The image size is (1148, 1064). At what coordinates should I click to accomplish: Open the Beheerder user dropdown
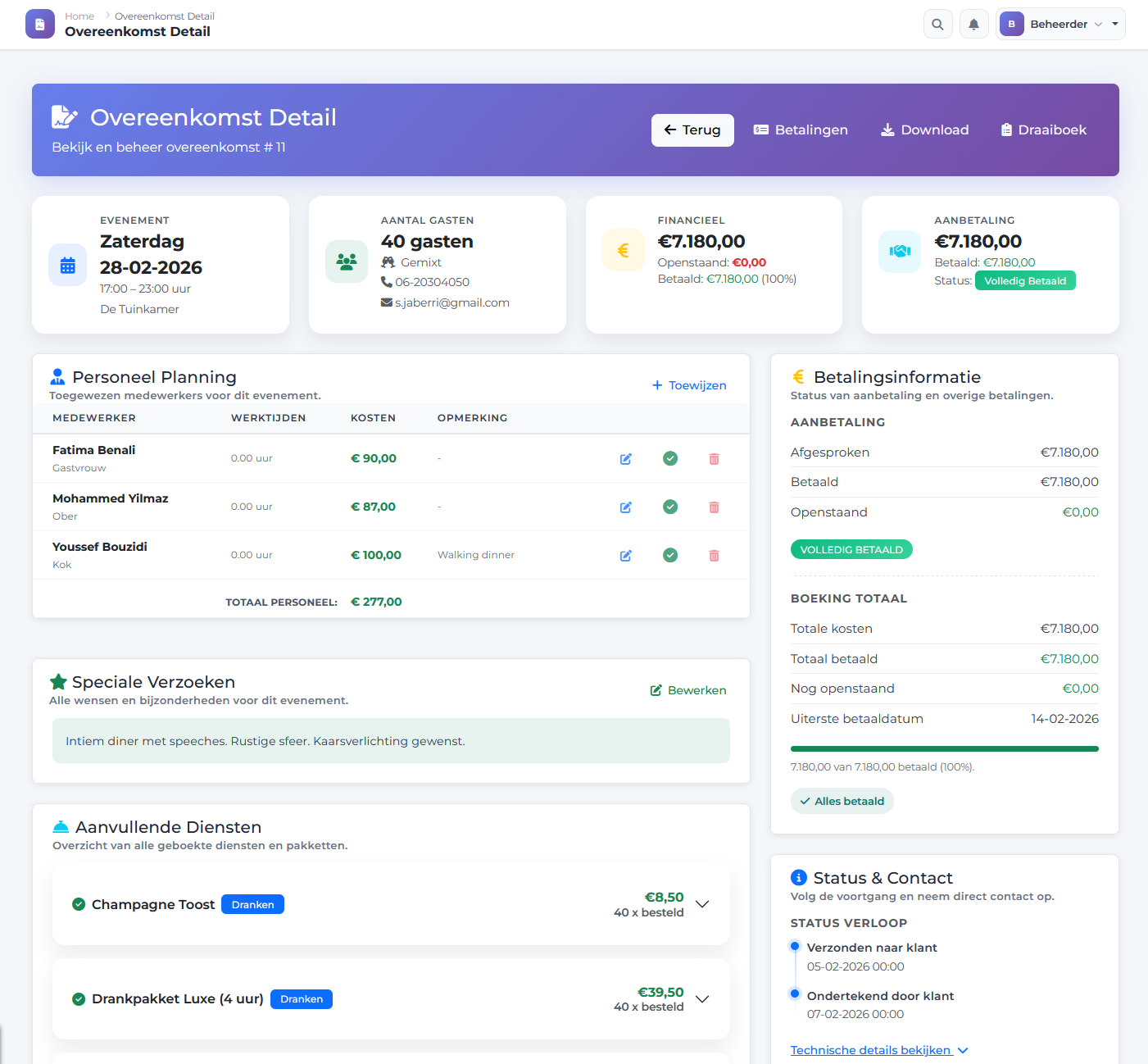coord(1060,25)
